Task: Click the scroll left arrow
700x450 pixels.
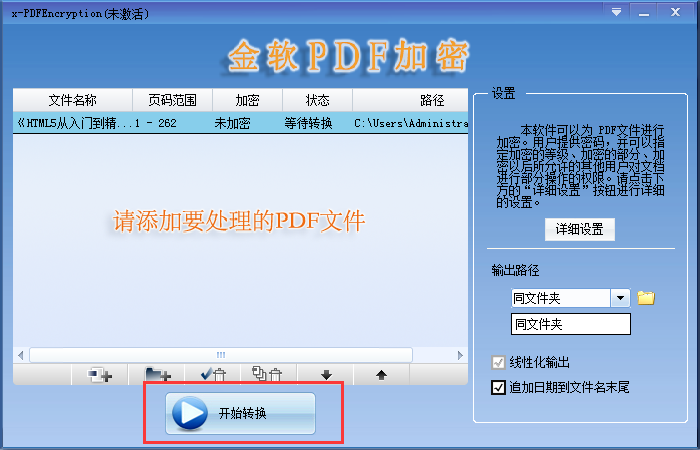Action: point(21,355)
